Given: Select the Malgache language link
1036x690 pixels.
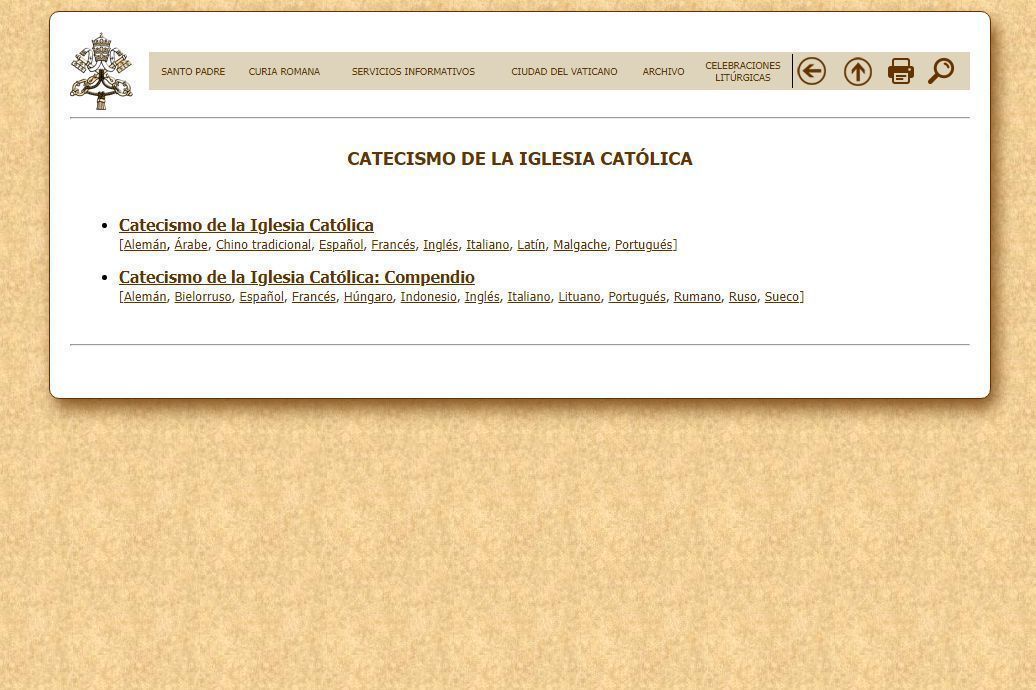Looking at the screenshot, I should [580, 245].
